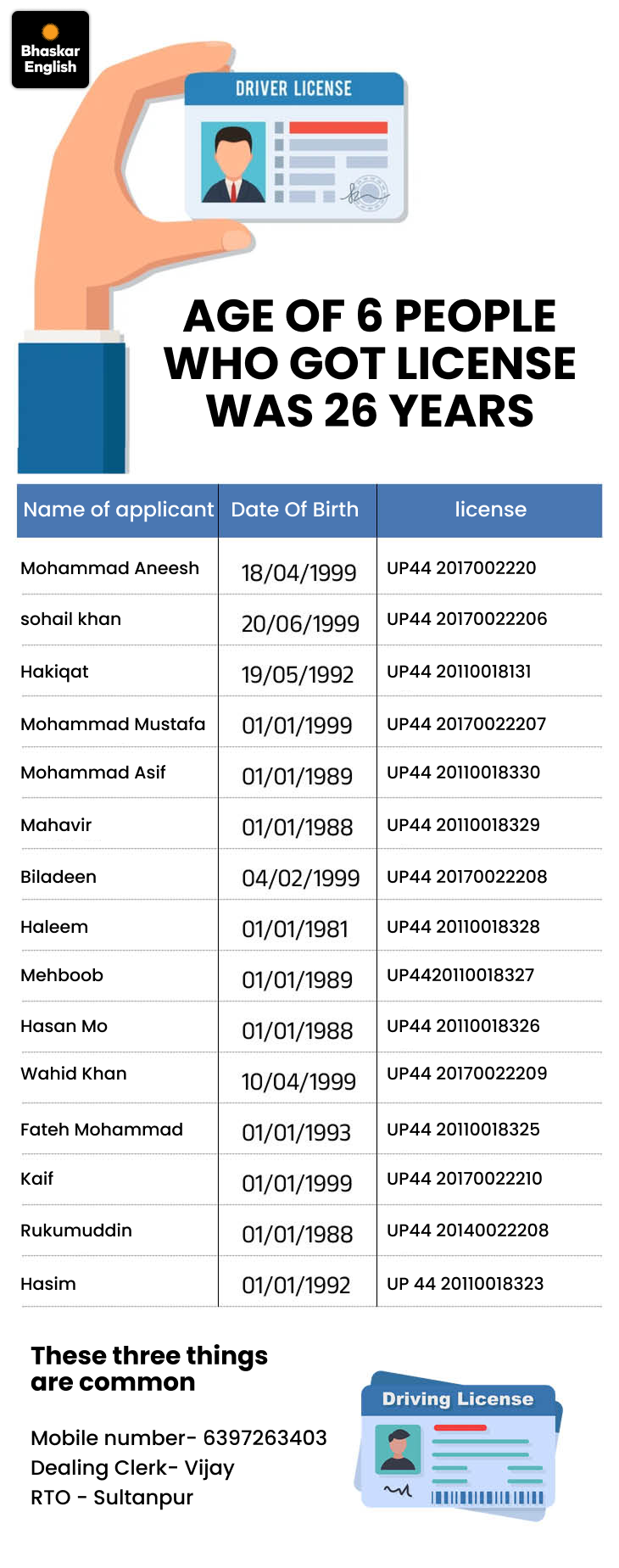Click the man's photo on the top license card

[x=233, y=164]
